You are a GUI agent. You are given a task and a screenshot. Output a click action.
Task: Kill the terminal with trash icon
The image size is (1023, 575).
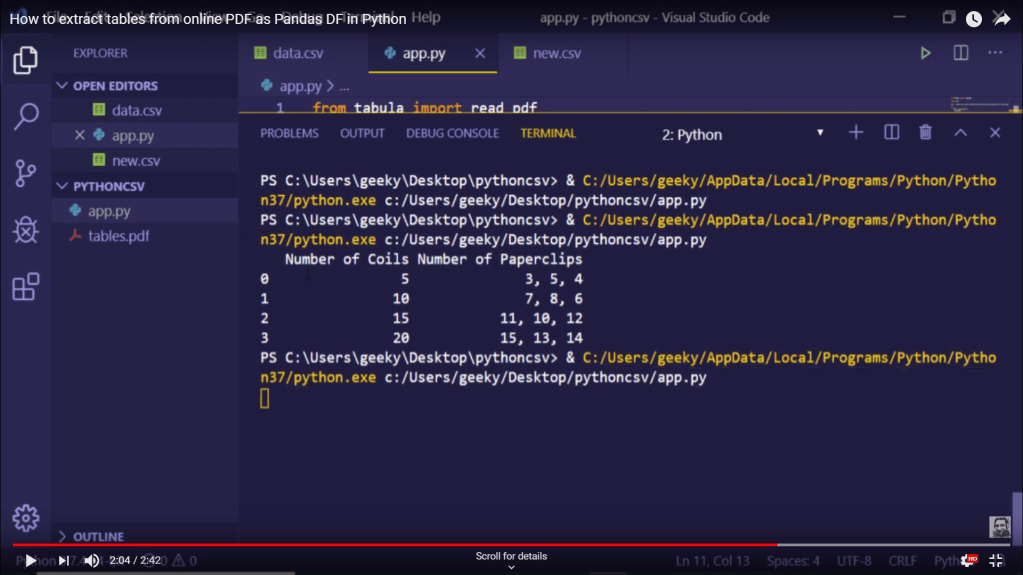pos(926,132)
